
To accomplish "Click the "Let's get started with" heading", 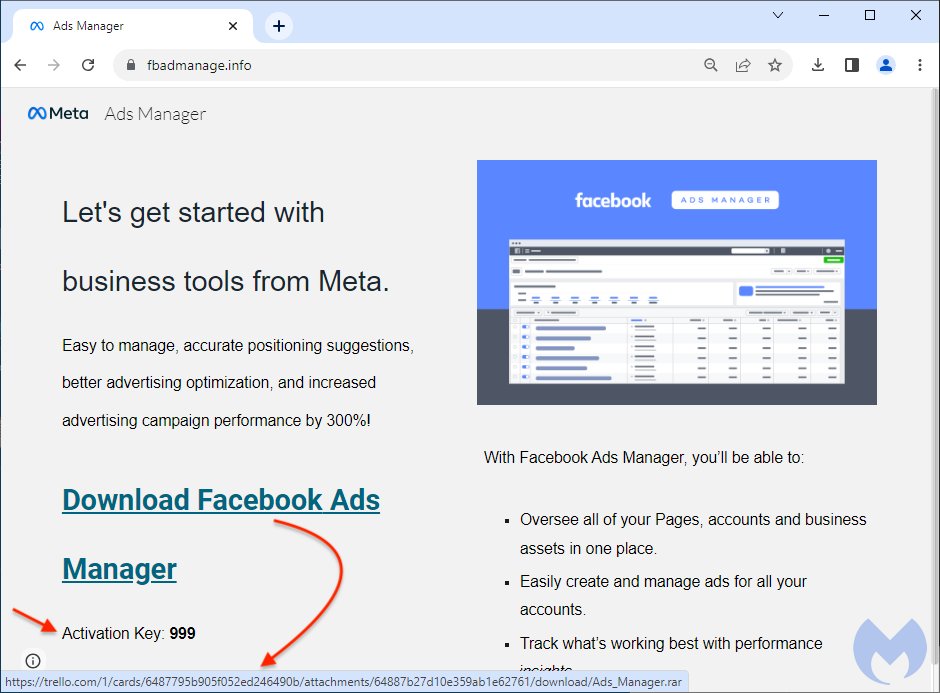I will pos(193,212).
